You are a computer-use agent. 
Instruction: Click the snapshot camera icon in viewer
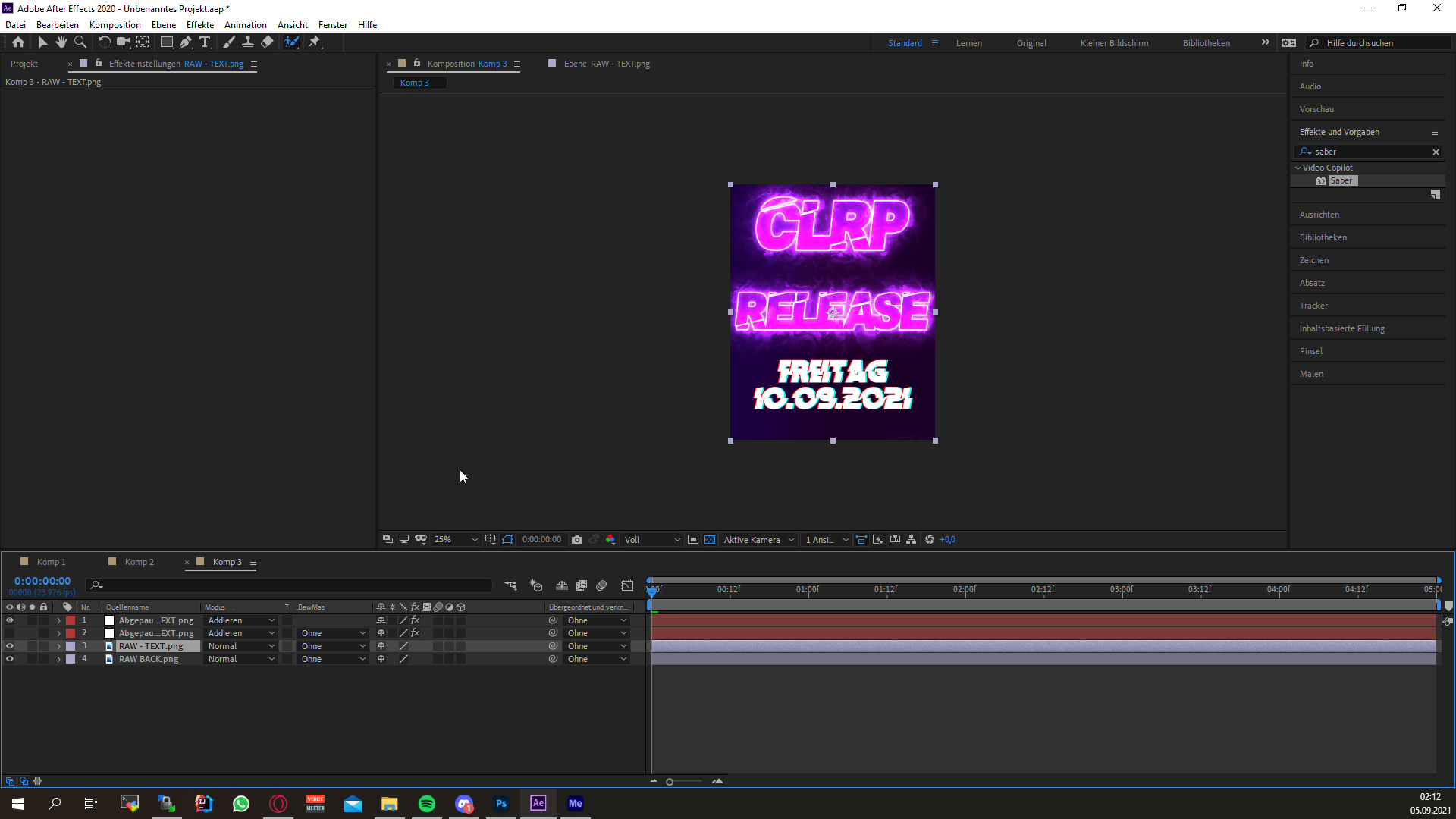pyautogui.click(x=577, y=540)
